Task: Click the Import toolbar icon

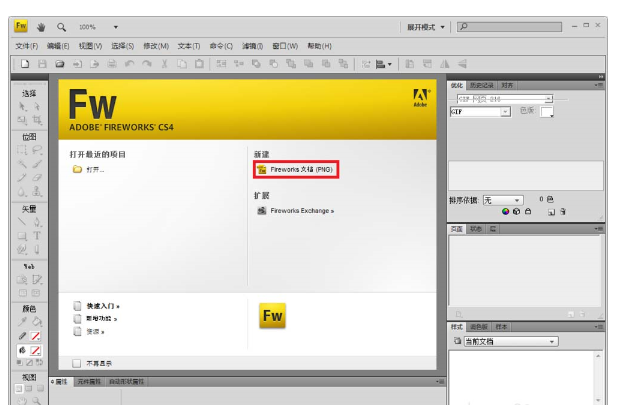Action: tap(77, 64)
